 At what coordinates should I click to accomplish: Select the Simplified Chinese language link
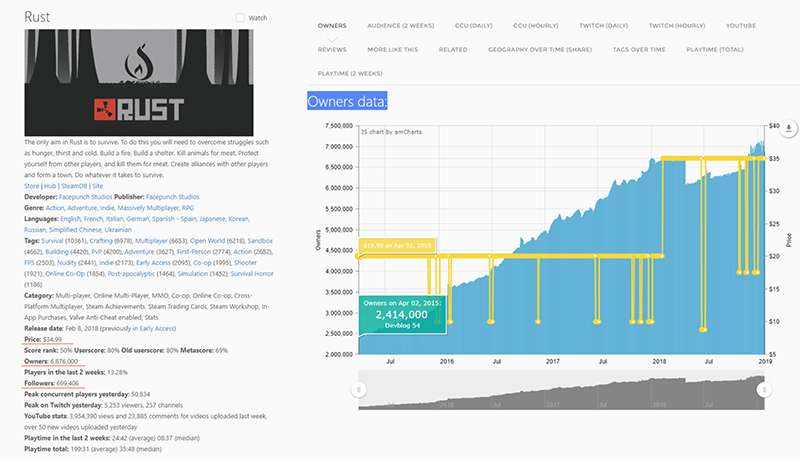(76, 230)
